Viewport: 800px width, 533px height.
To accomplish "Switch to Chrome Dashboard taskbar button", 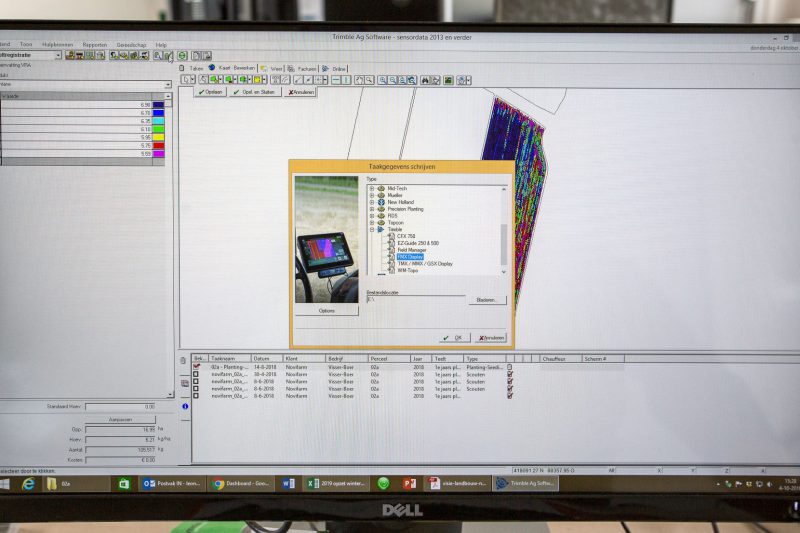I will pos(241,484).
